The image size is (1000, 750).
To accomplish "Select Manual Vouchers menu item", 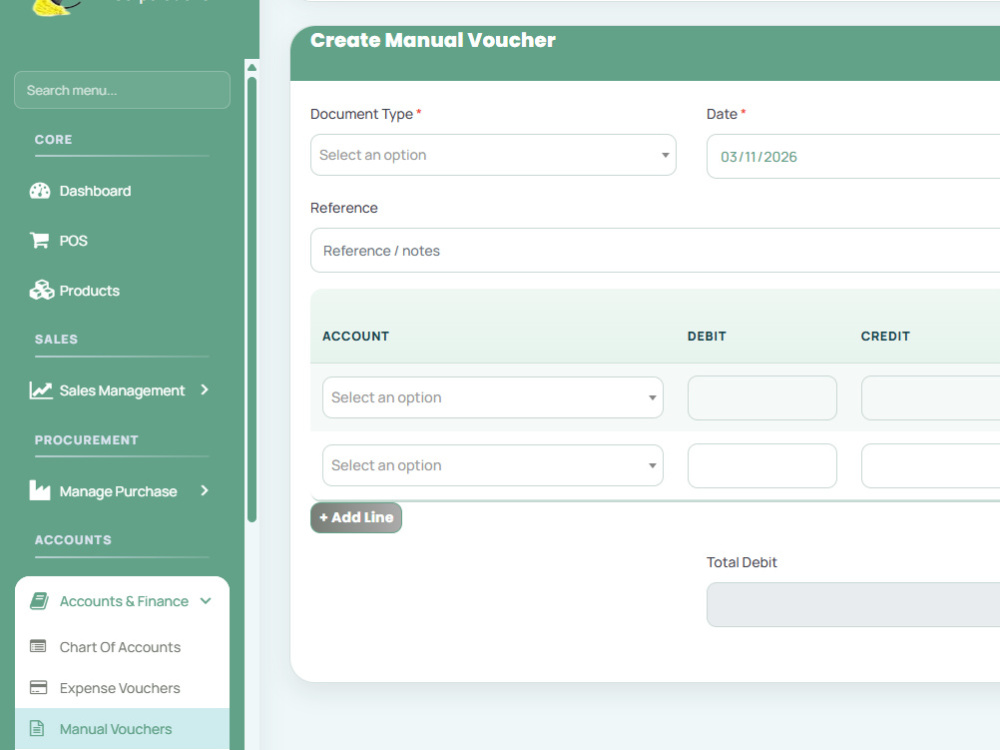I will point(122,728).
